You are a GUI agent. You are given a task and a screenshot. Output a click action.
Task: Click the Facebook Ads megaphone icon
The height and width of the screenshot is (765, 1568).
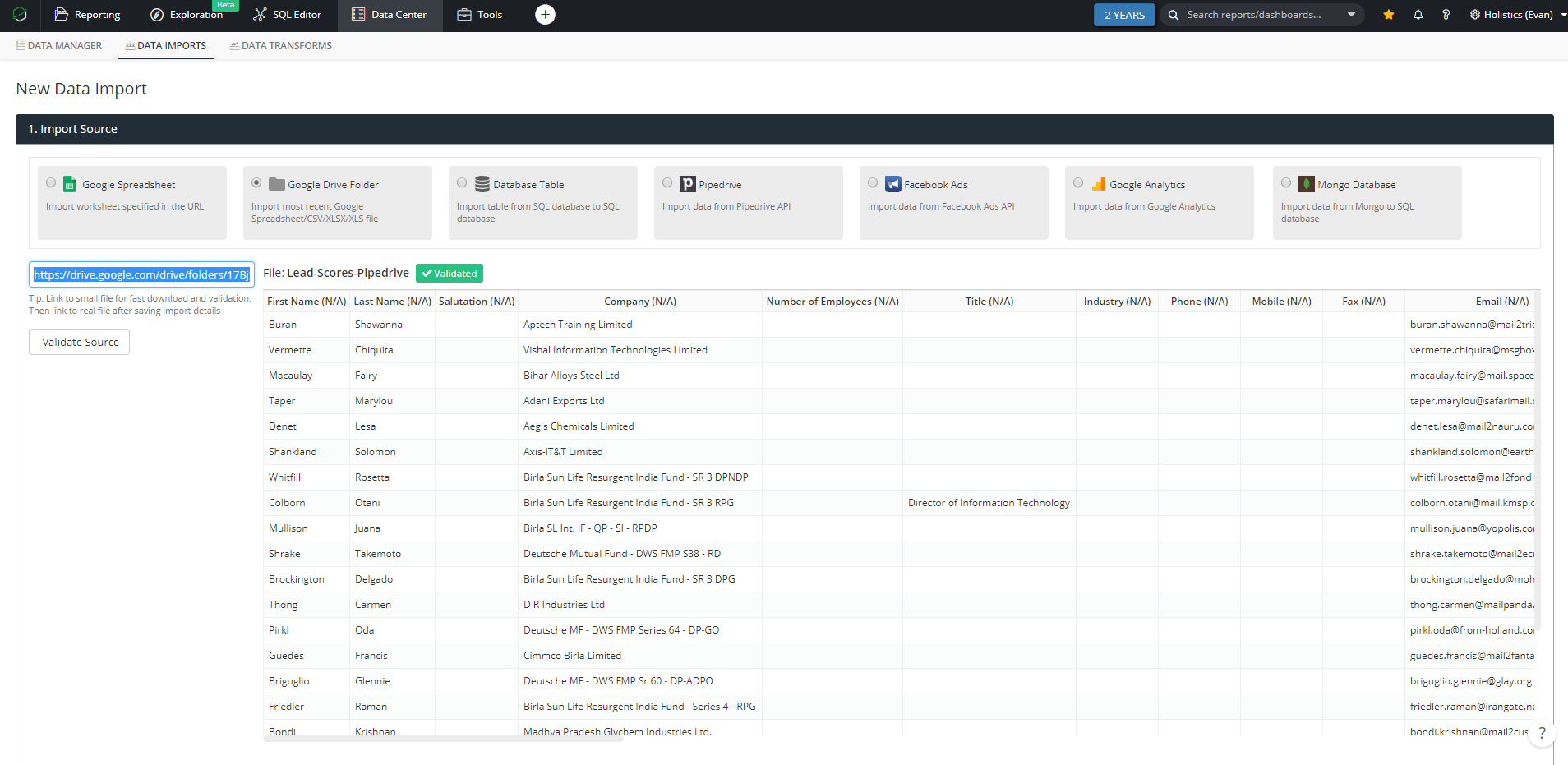point(893,184)
